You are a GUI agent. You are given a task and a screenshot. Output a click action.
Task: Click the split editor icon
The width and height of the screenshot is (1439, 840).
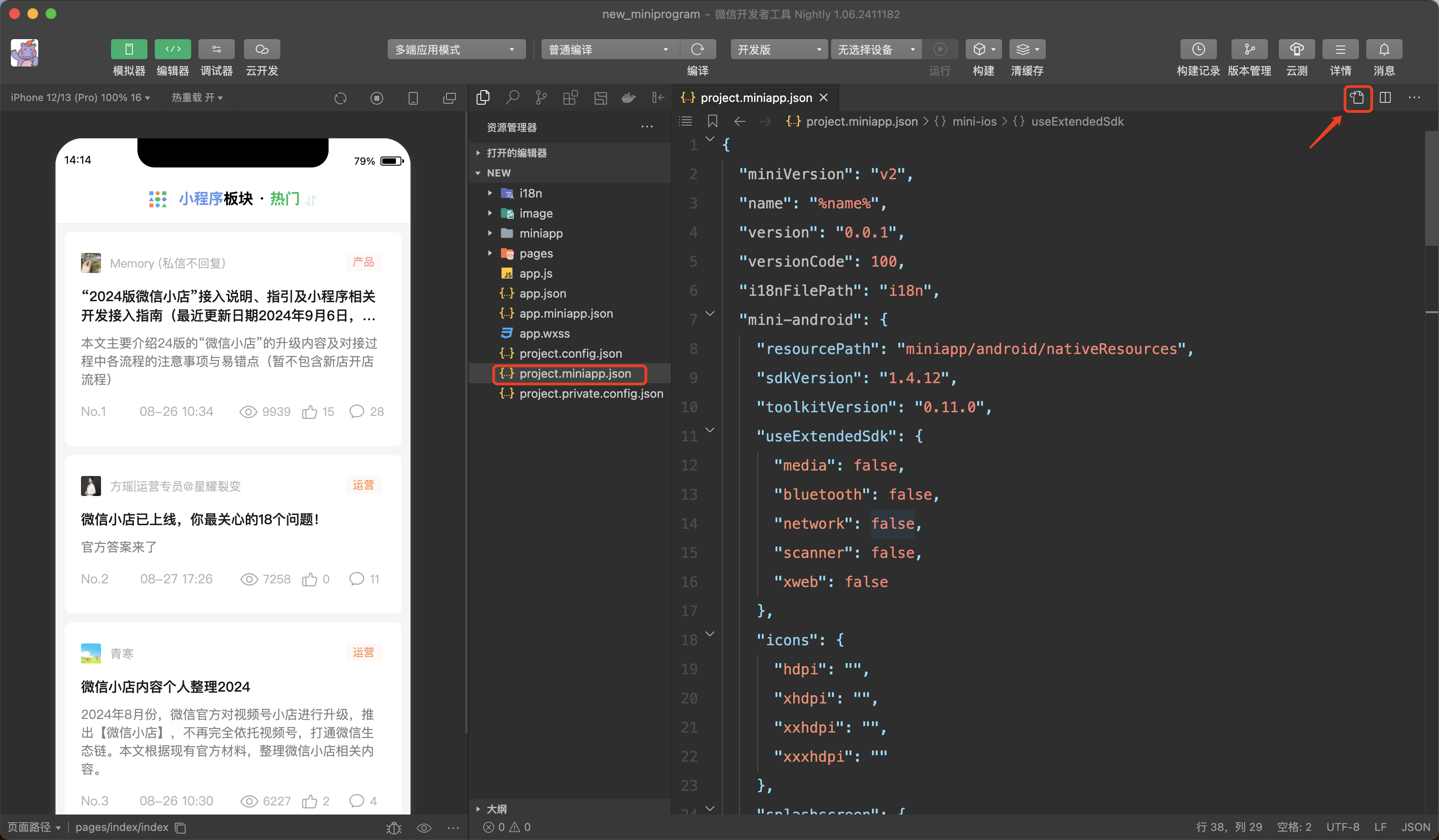coord(1385,98)
